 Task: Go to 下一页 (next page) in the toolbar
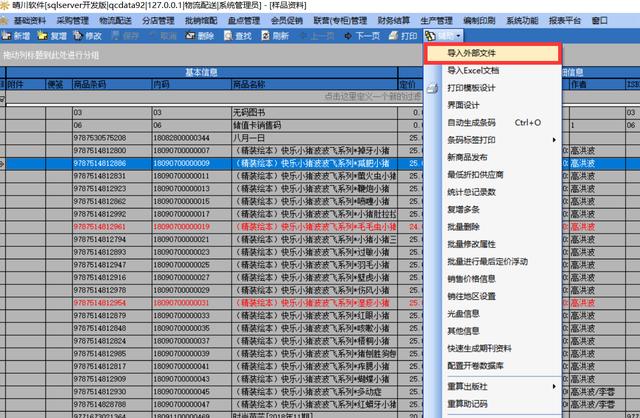(x=362, y=36)
